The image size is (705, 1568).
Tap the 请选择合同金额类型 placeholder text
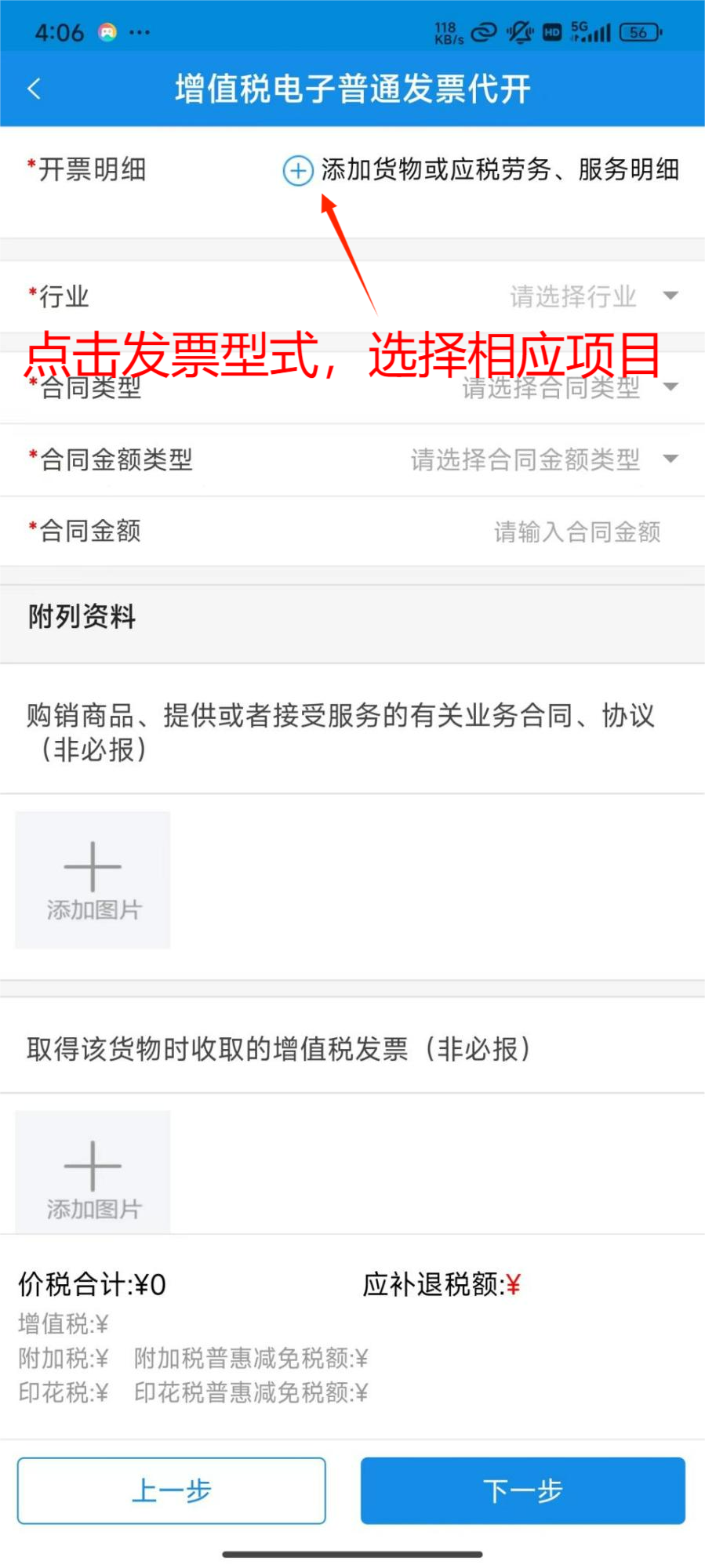coord(525,459)
